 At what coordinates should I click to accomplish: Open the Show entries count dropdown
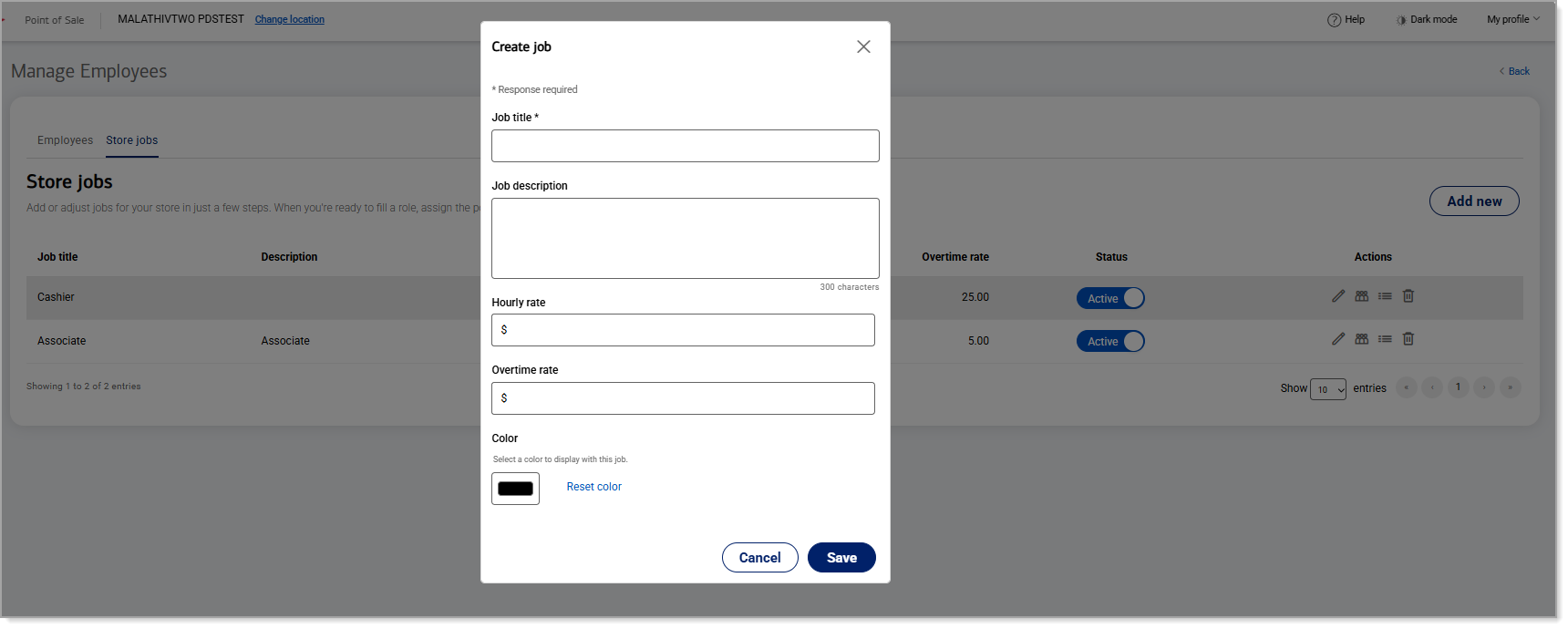[1328, 389]
